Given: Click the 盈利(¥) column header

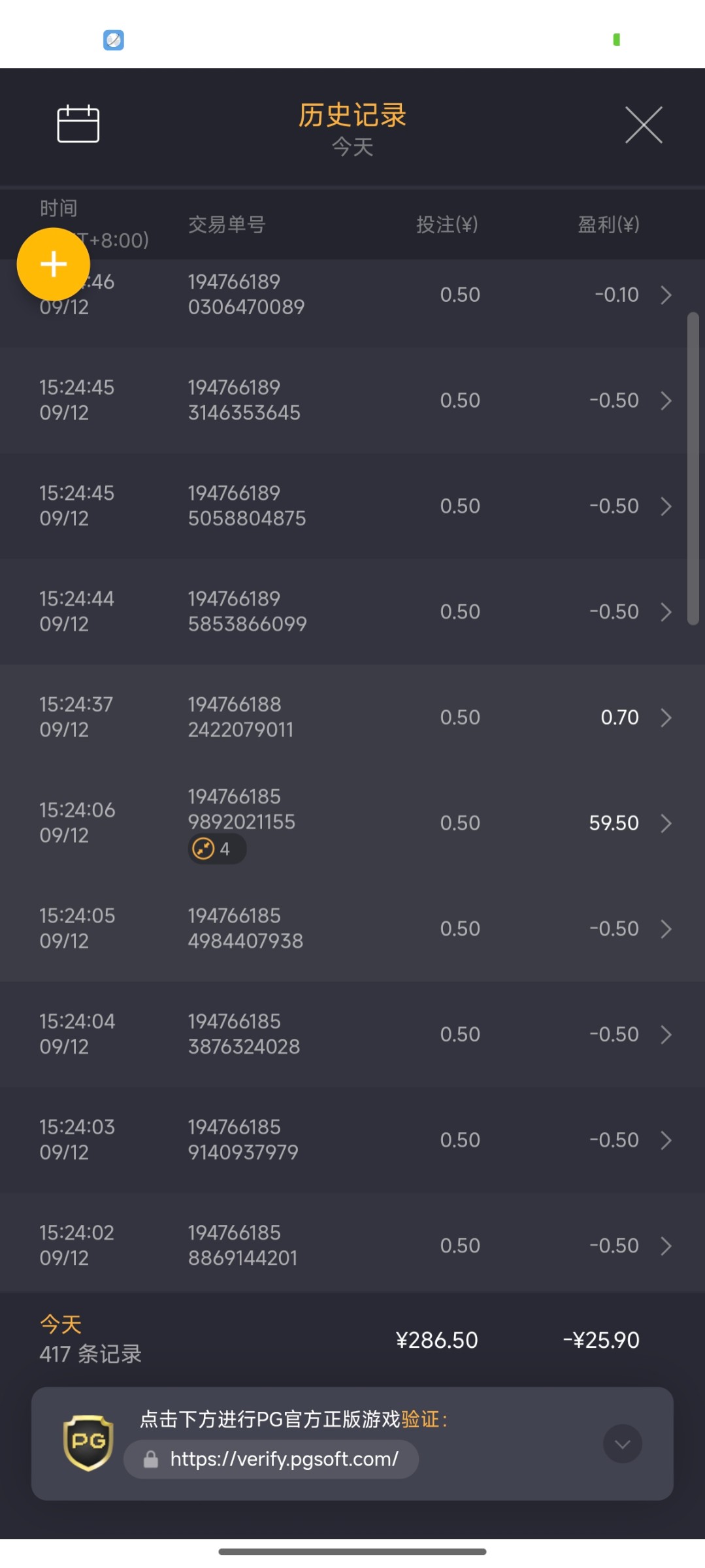Looking at the screenshot, I should (608, 225).
